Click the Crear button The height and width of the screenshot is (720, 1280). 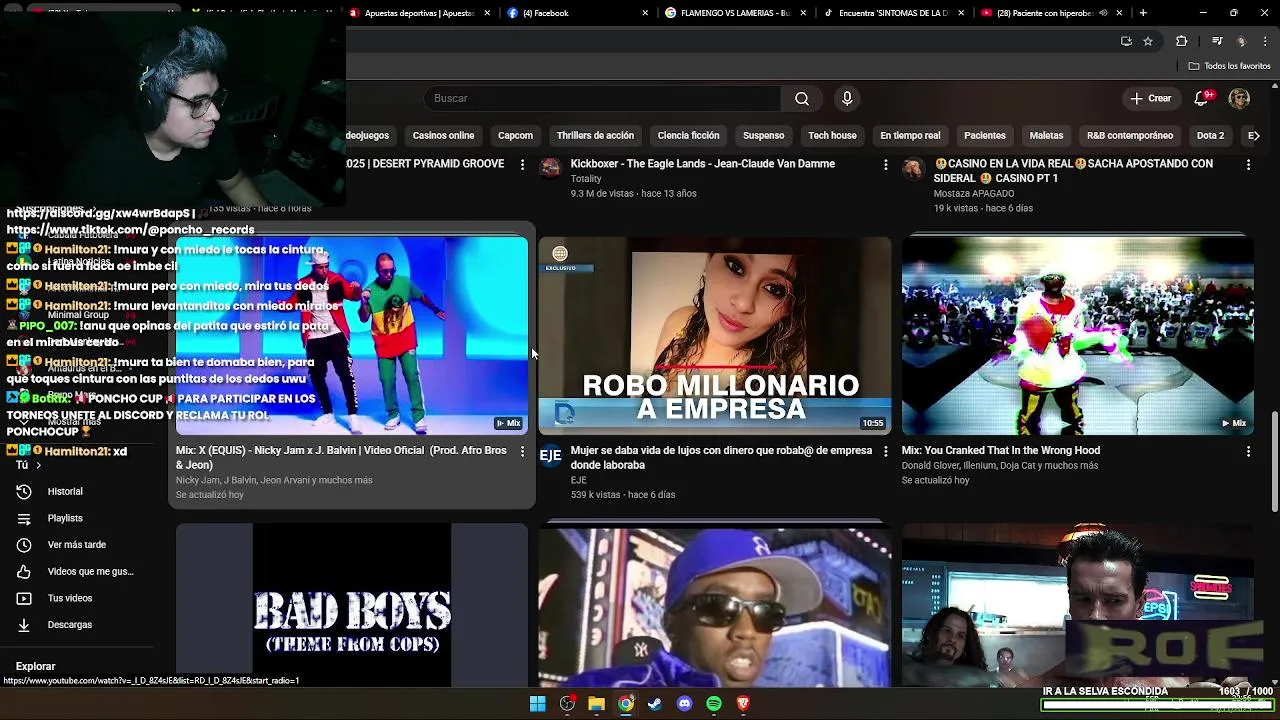pyautogui.click(x=1151, y=98)
